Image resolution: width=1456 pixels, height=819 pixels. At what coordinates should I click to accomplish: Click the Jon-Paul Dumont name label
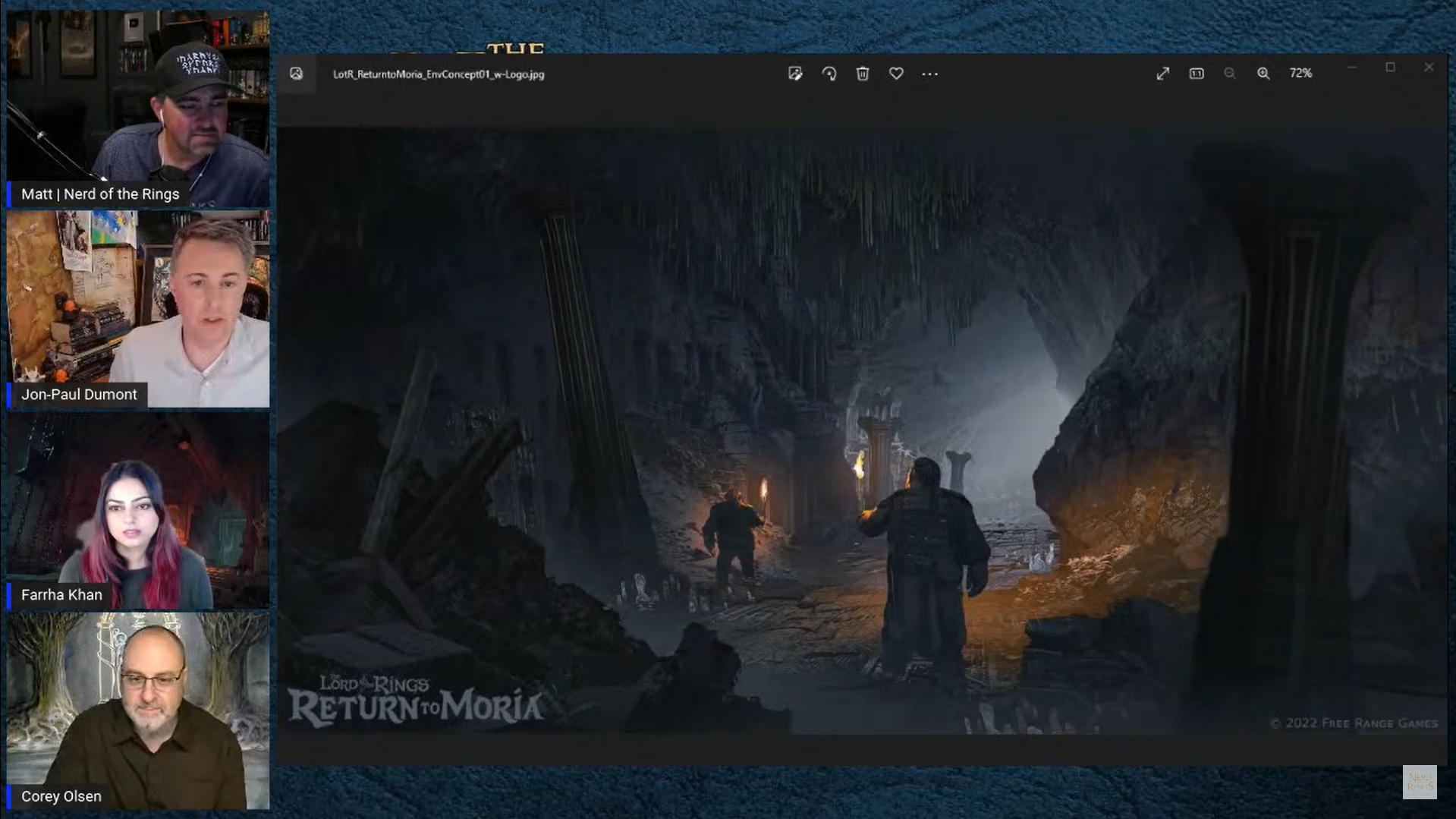click(79, 395)
